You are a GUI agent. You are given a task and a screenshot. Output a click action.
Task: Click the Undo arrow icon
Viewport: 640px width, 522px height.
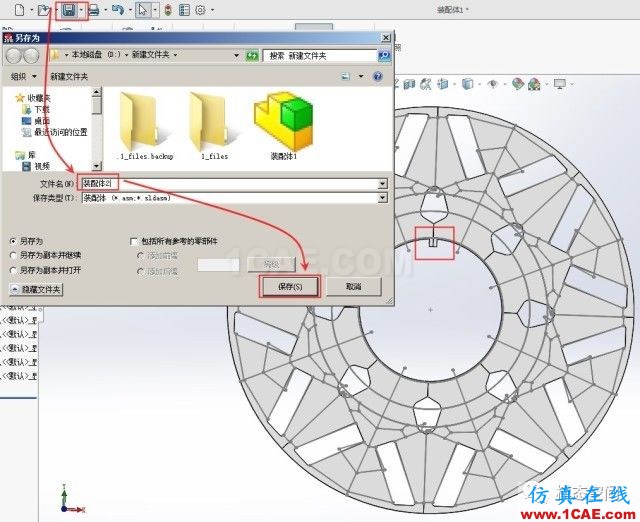click(118, 10)
